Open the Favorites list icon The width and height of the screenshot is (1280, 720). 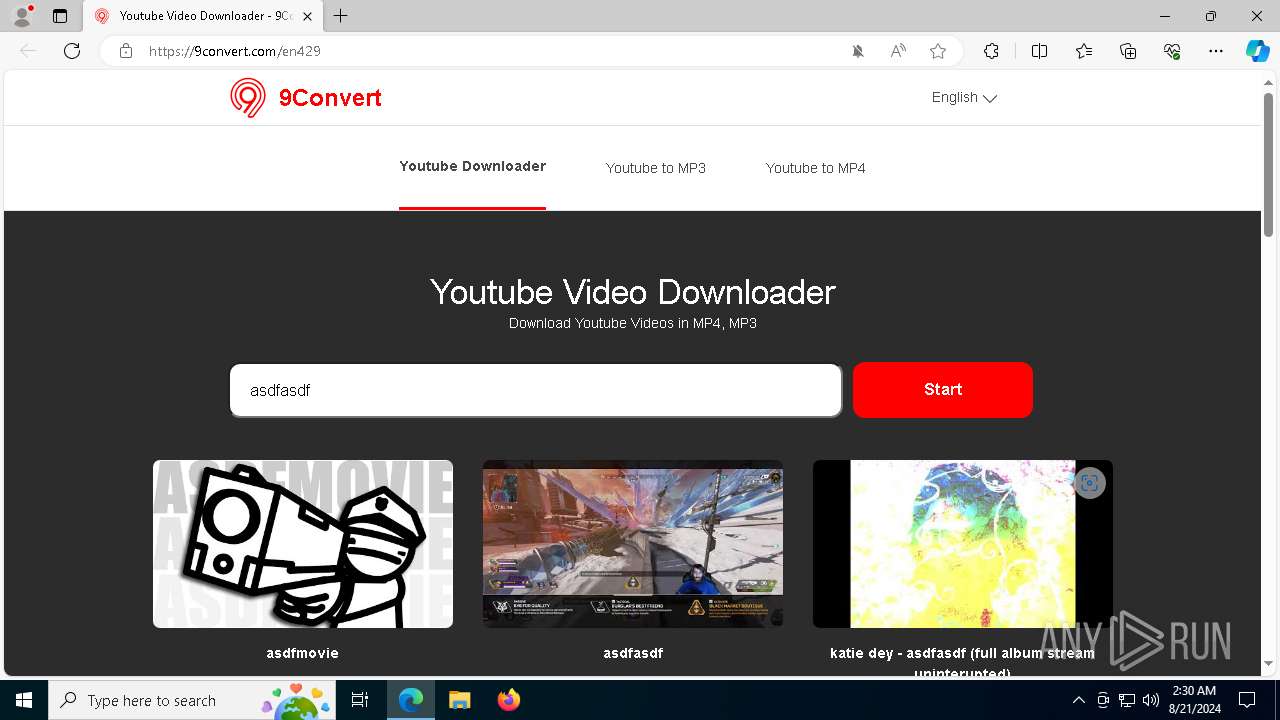(x=1084, y=51)
